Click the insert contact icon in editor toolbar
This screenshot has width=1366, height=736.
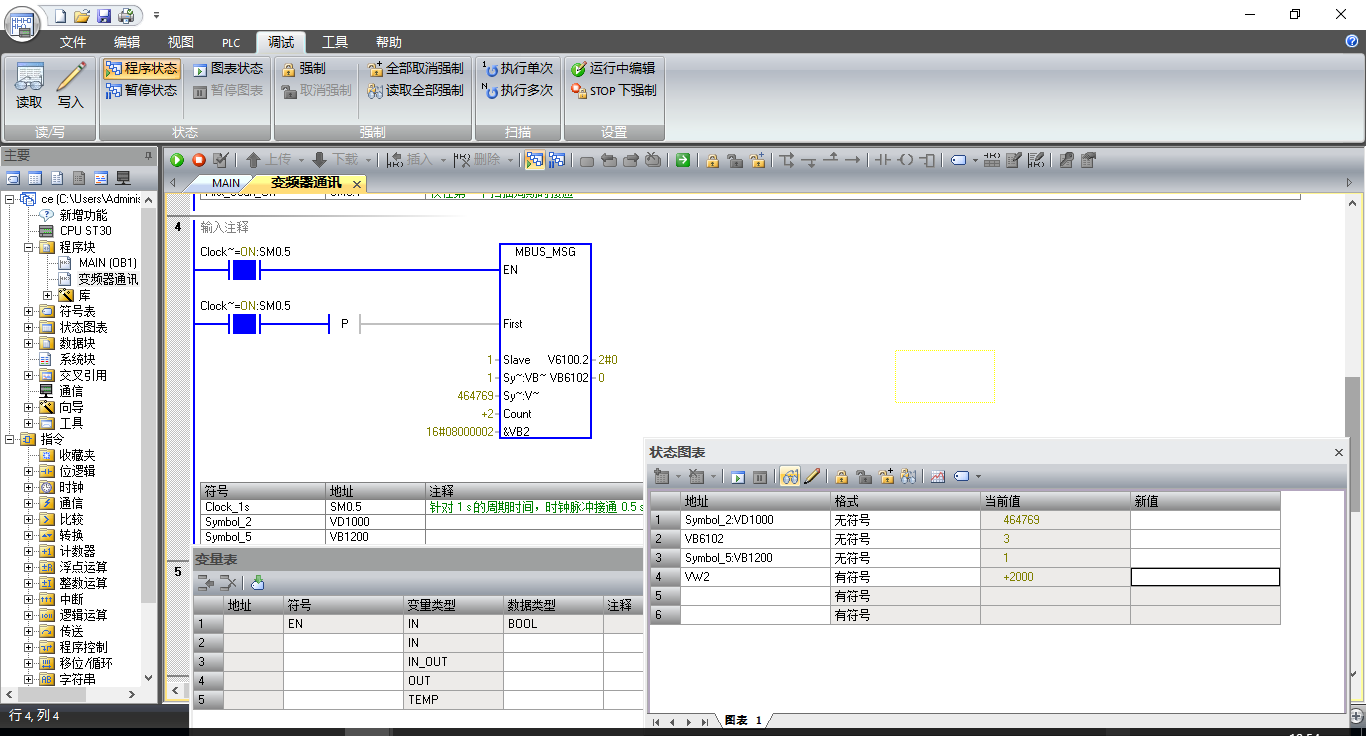point(882,160)
